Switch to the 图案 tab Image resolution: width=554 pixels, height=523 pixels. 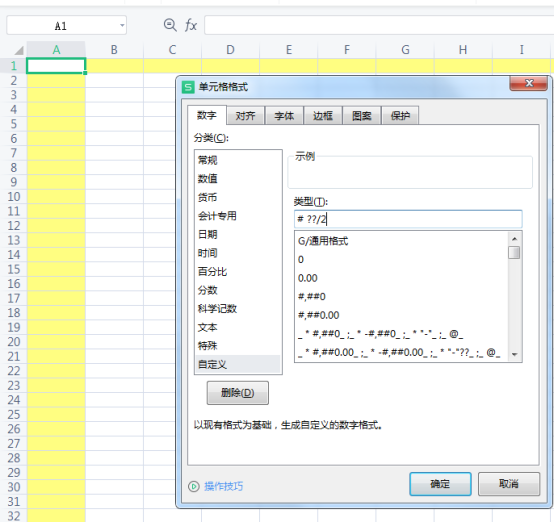pos(361,116)
